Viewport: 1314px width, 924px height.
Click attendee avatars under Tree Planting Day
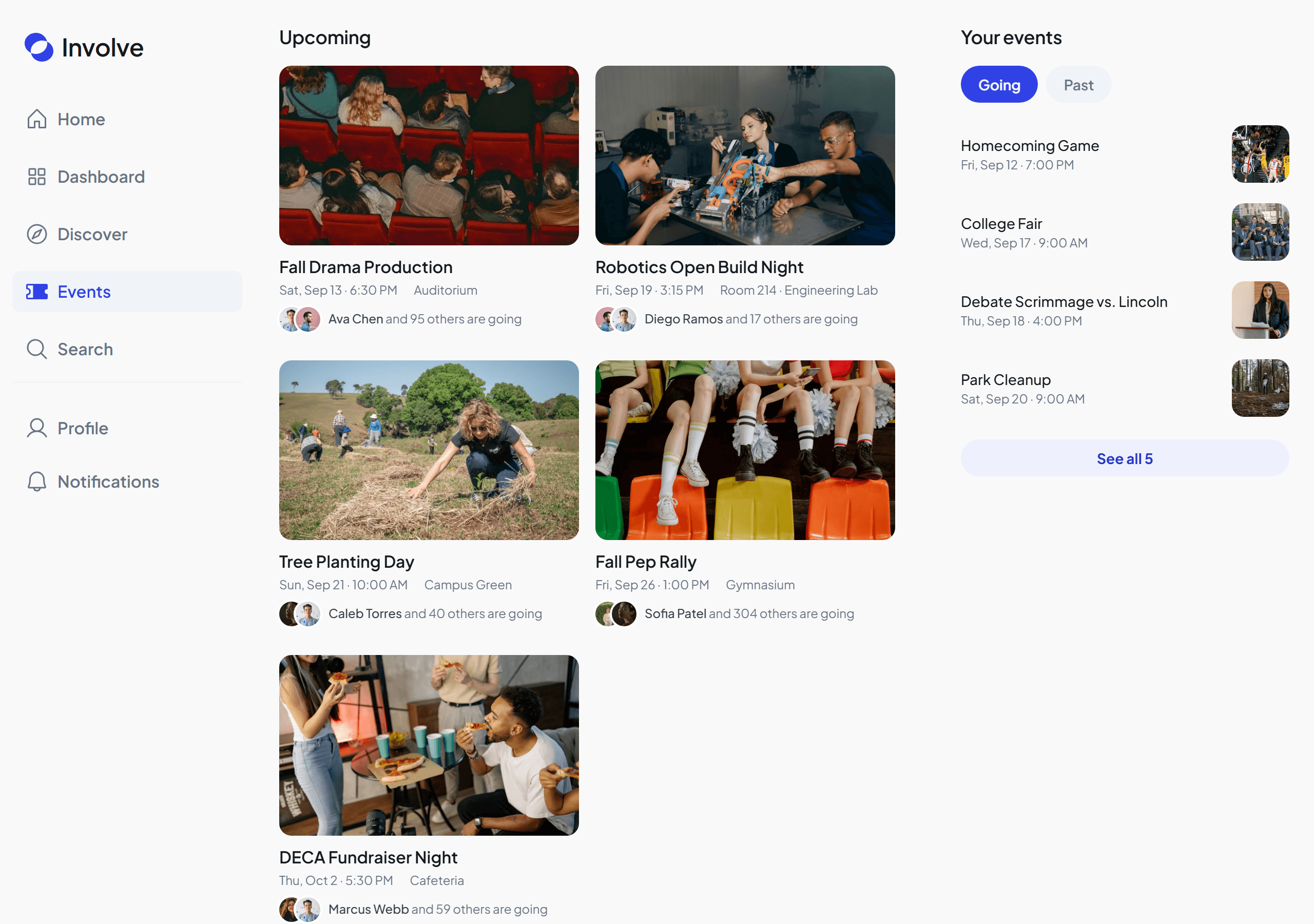tap(300, 614)
